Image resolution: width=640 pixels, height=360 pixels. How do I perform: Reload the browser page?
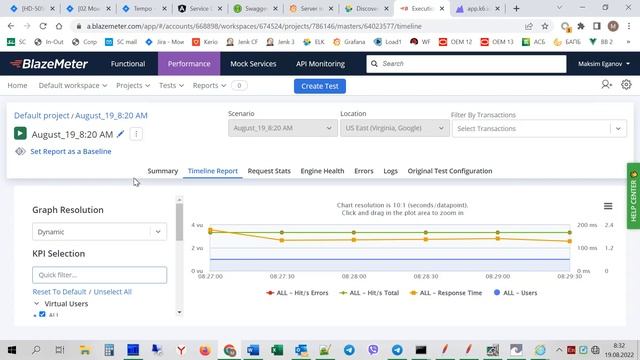(43, 26)
